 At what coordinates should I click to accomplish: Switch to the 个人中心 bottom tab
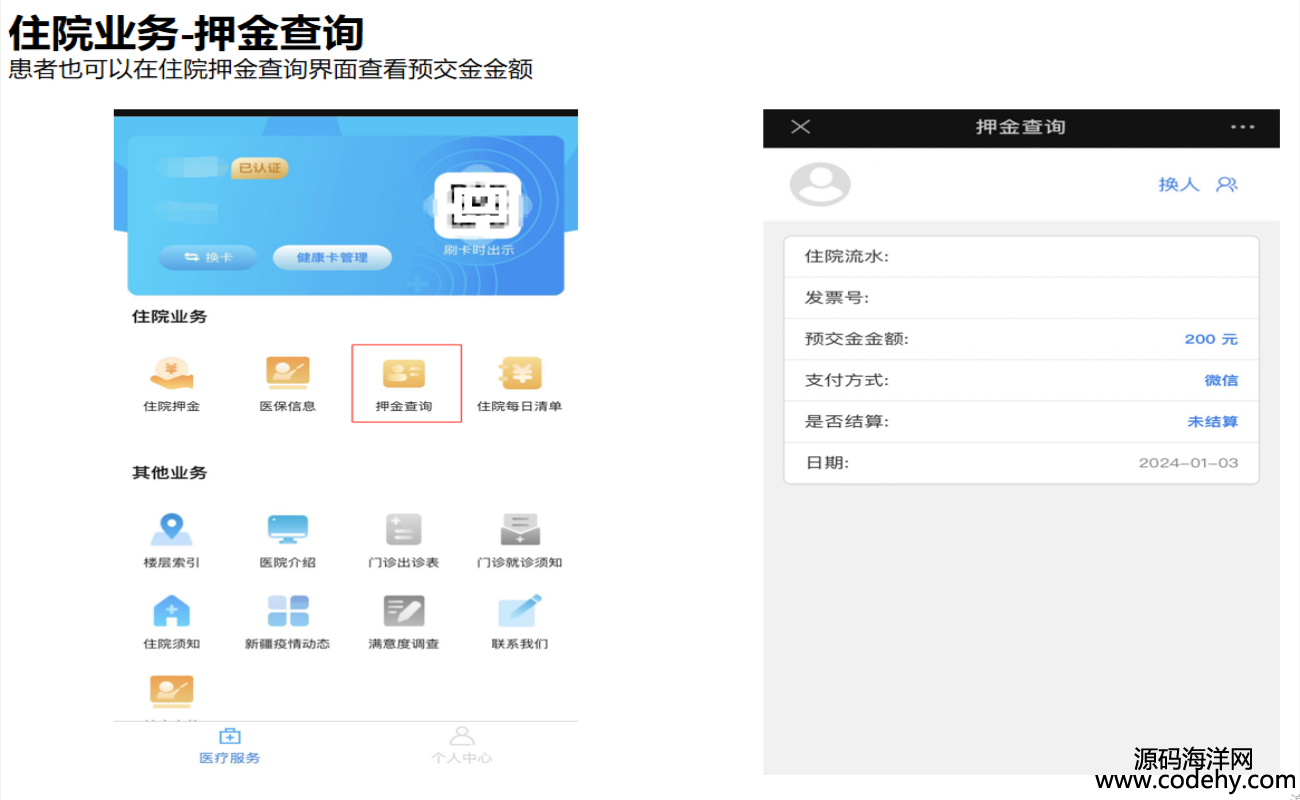462,747
